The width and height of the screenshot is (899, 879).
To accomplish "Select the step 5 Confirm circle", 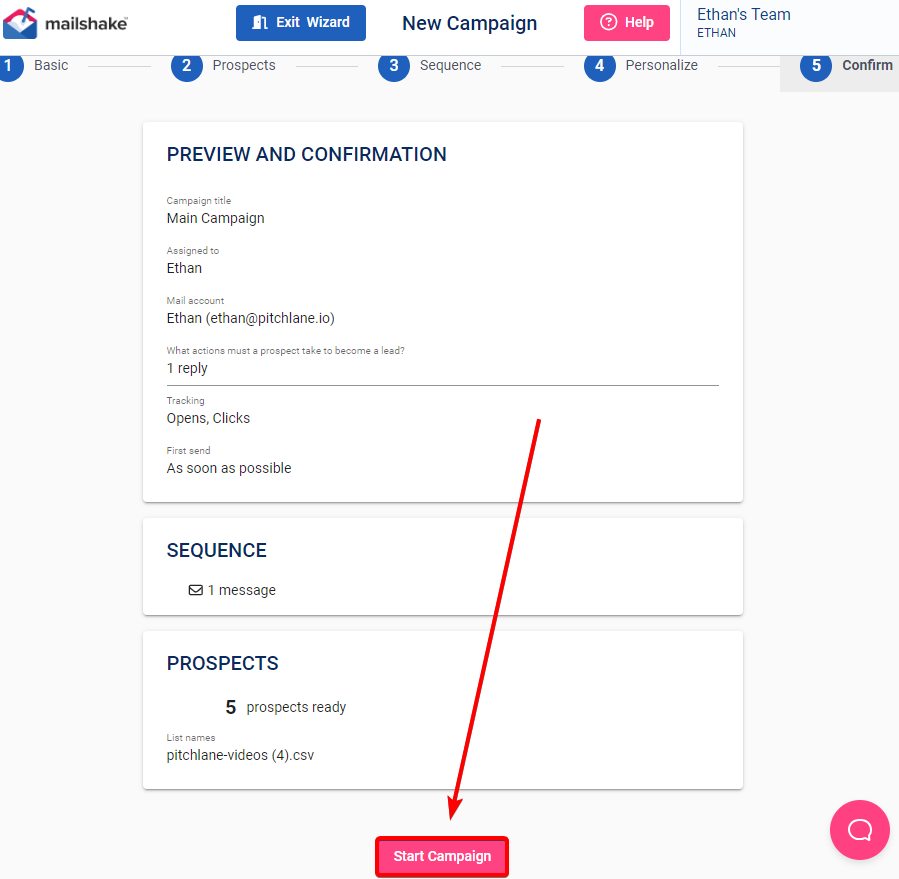I will tap(816, 66).
